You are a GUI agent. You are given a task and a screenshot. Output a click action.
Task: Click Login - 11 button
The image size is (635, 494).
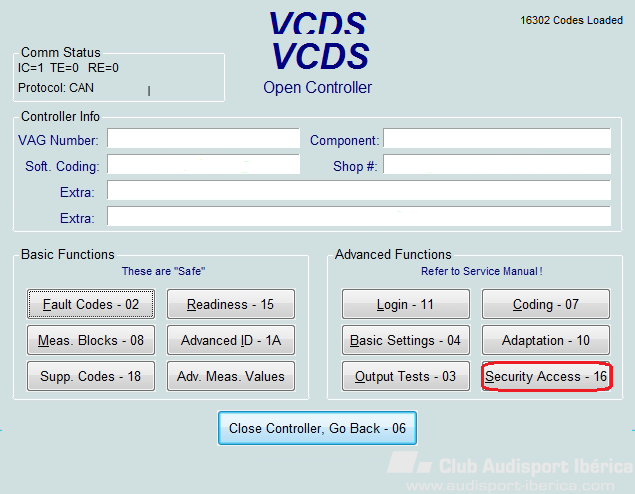pyautogui.click(x=406, y=304)
